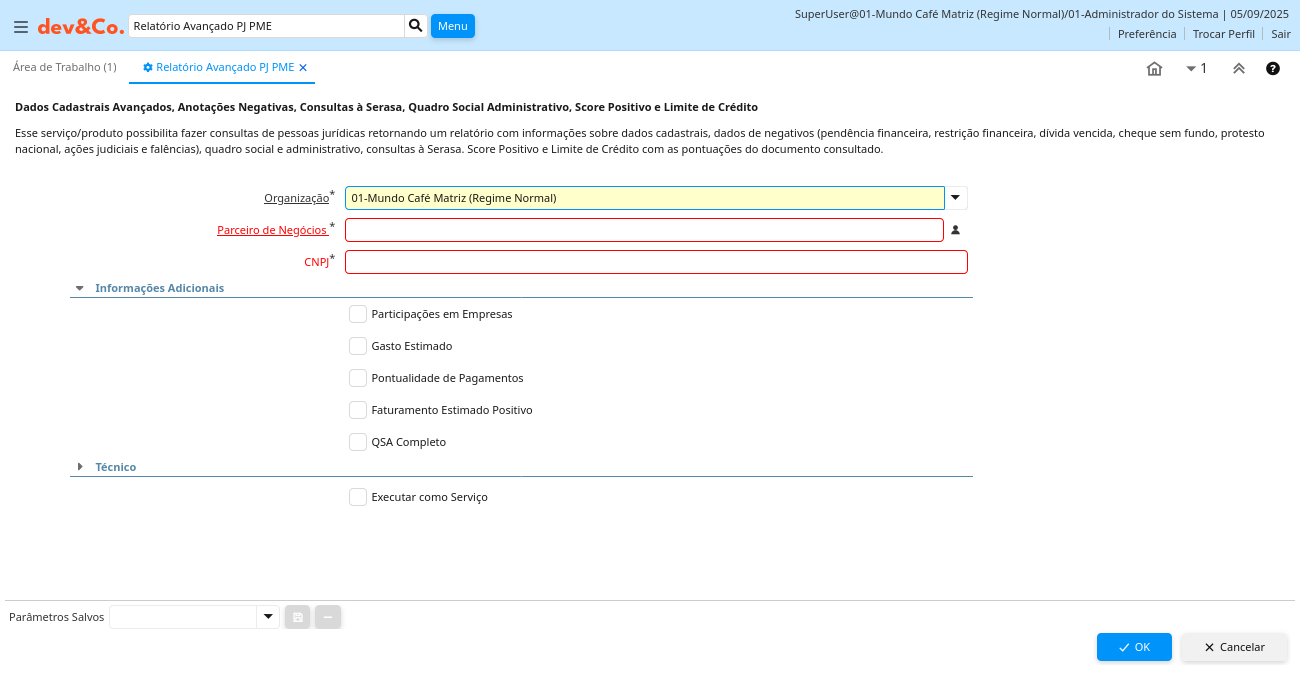Click the remove saved parameters minus icon
This screenshot has height=674, width=1300.
pos(328,617)
